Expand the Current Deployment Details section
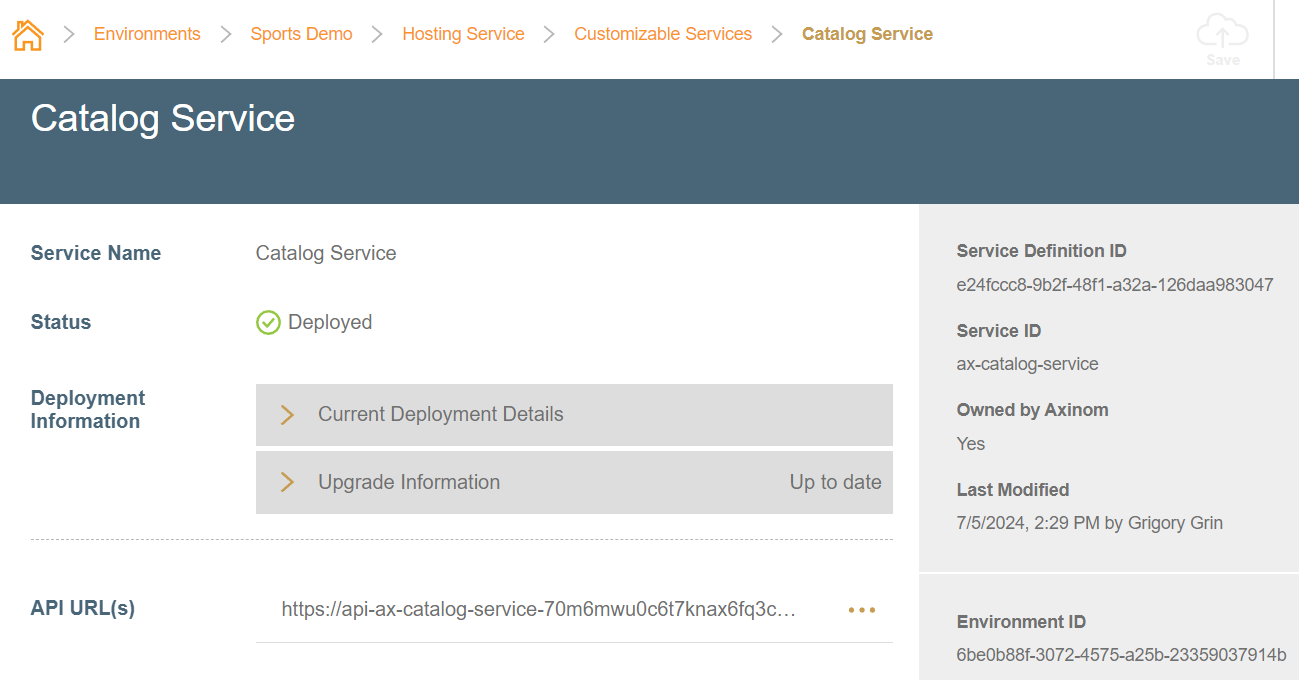Viewport: 1299px width, 680px height. [x=440, y=415]
